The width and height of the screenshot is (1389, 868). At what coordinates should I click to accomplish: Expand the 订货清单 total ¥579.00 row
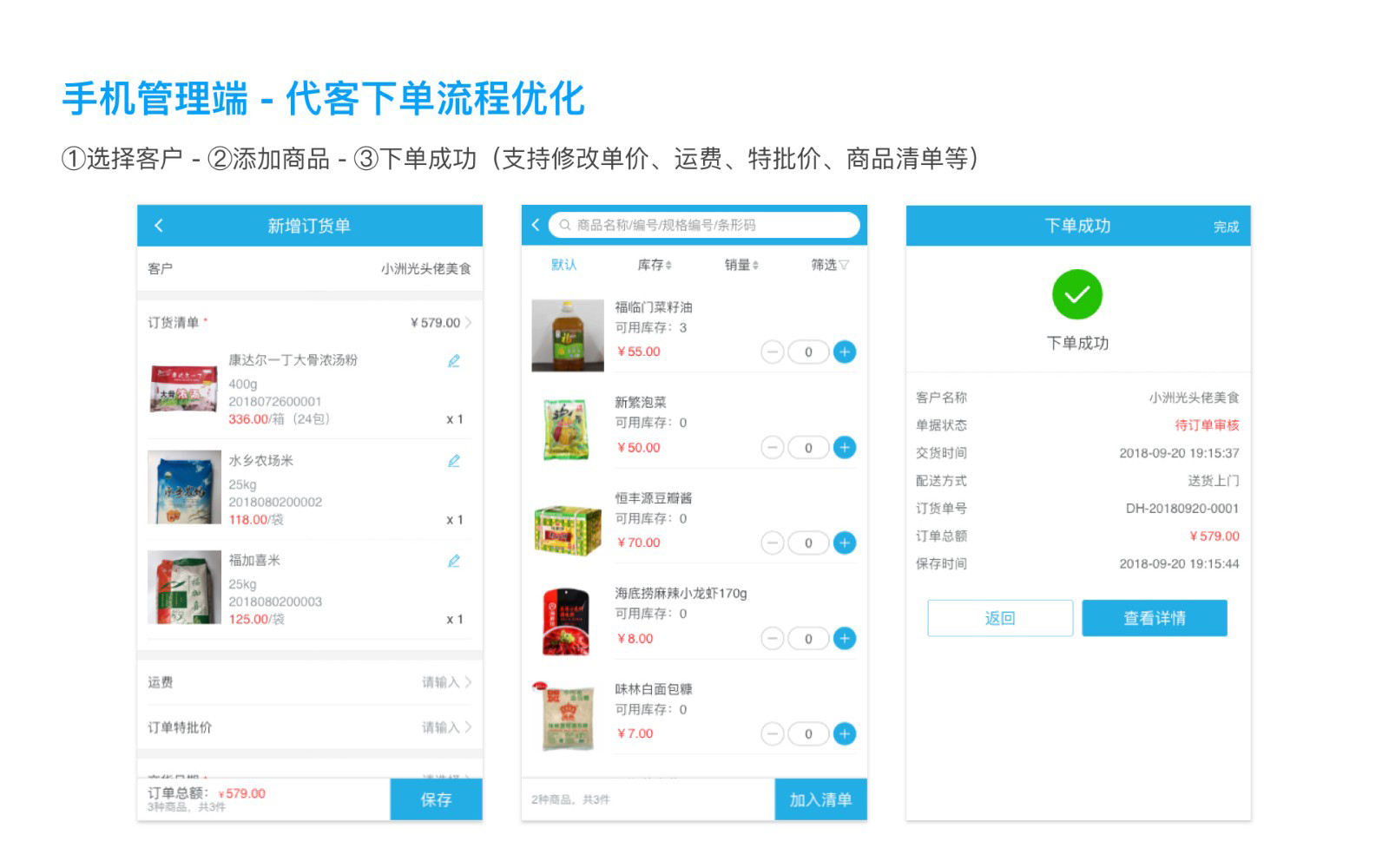pyautogui.click(x=441, y=323)
